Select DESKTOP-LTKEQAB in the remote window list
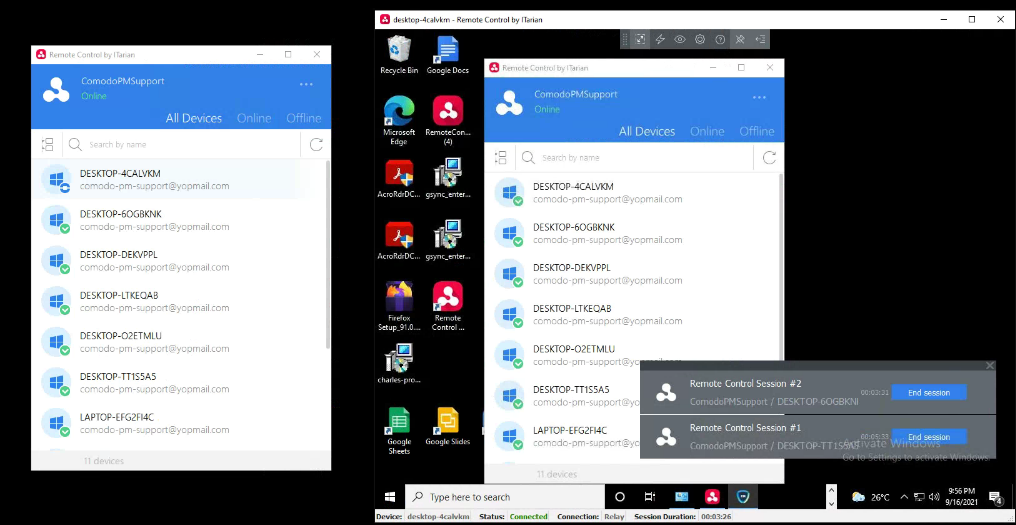Screen dimensions: 1016x525 pyautogui.click(x=632, y=314)
